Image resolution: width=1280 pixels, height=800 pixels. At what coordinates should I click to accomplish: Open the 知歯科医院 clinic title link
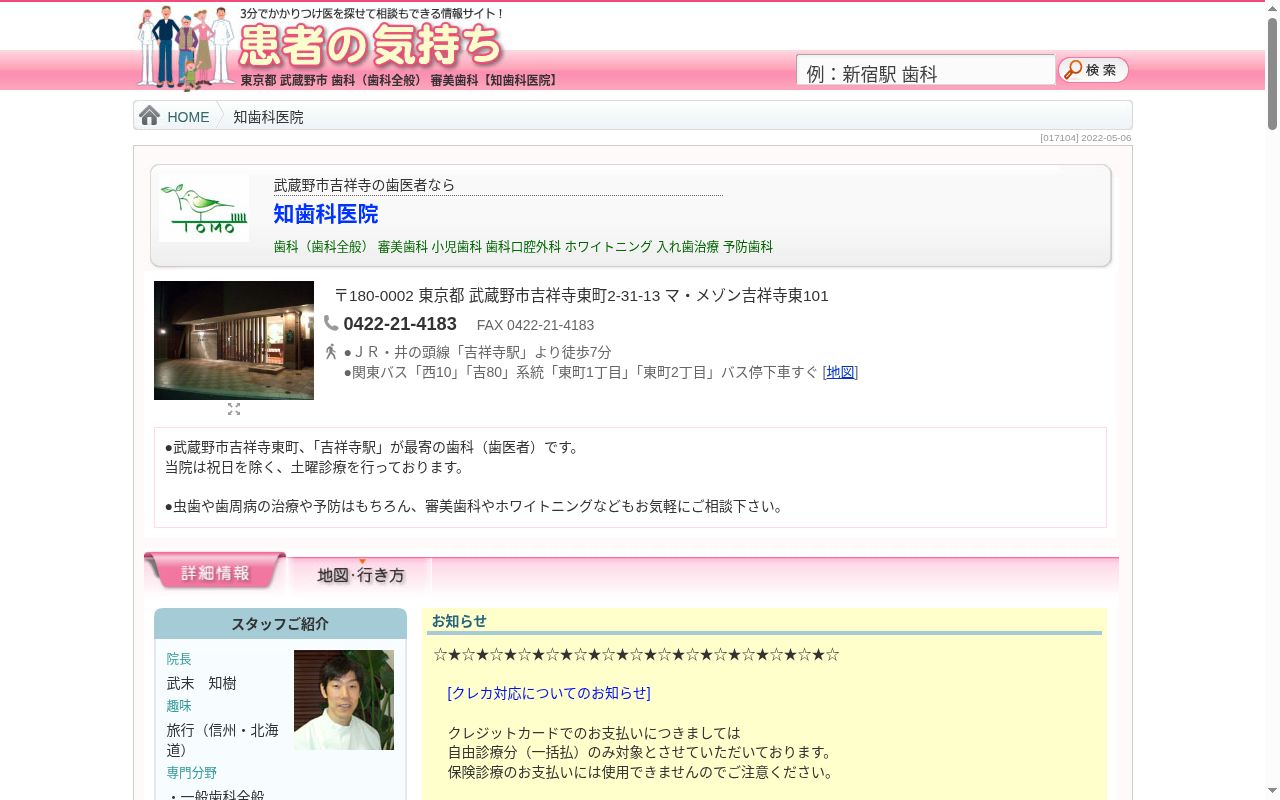(326, 214)
